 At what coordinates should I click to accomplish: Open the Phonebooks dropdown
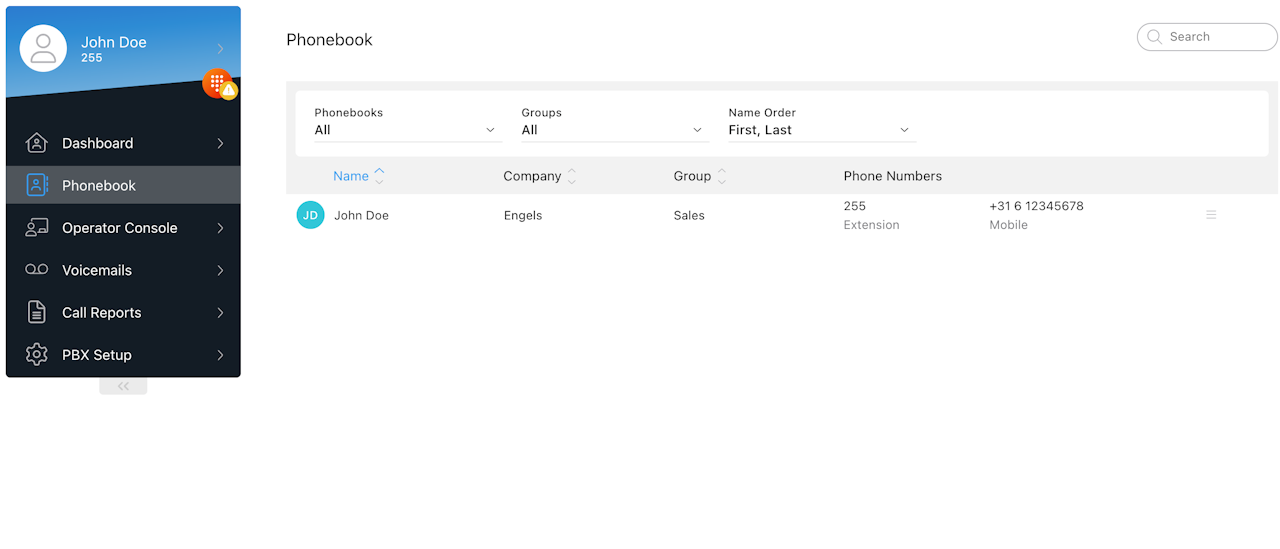point(406,130)
